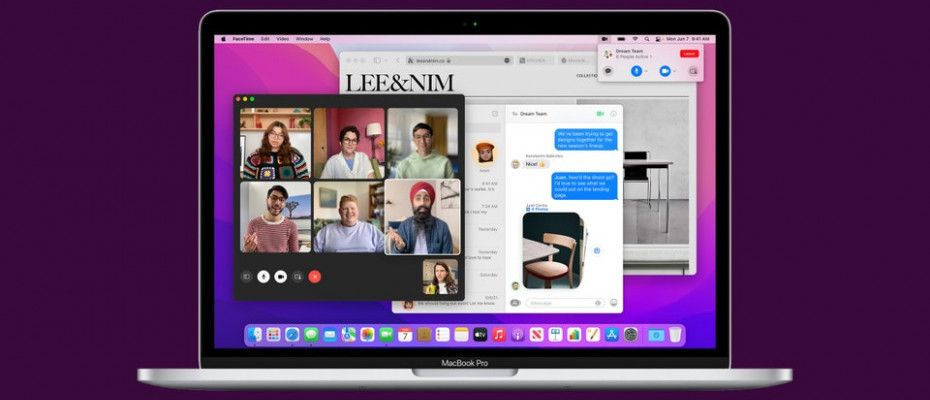Open Photos in the Dock
The height and width of the screenshot is (400, 930).
368,334
